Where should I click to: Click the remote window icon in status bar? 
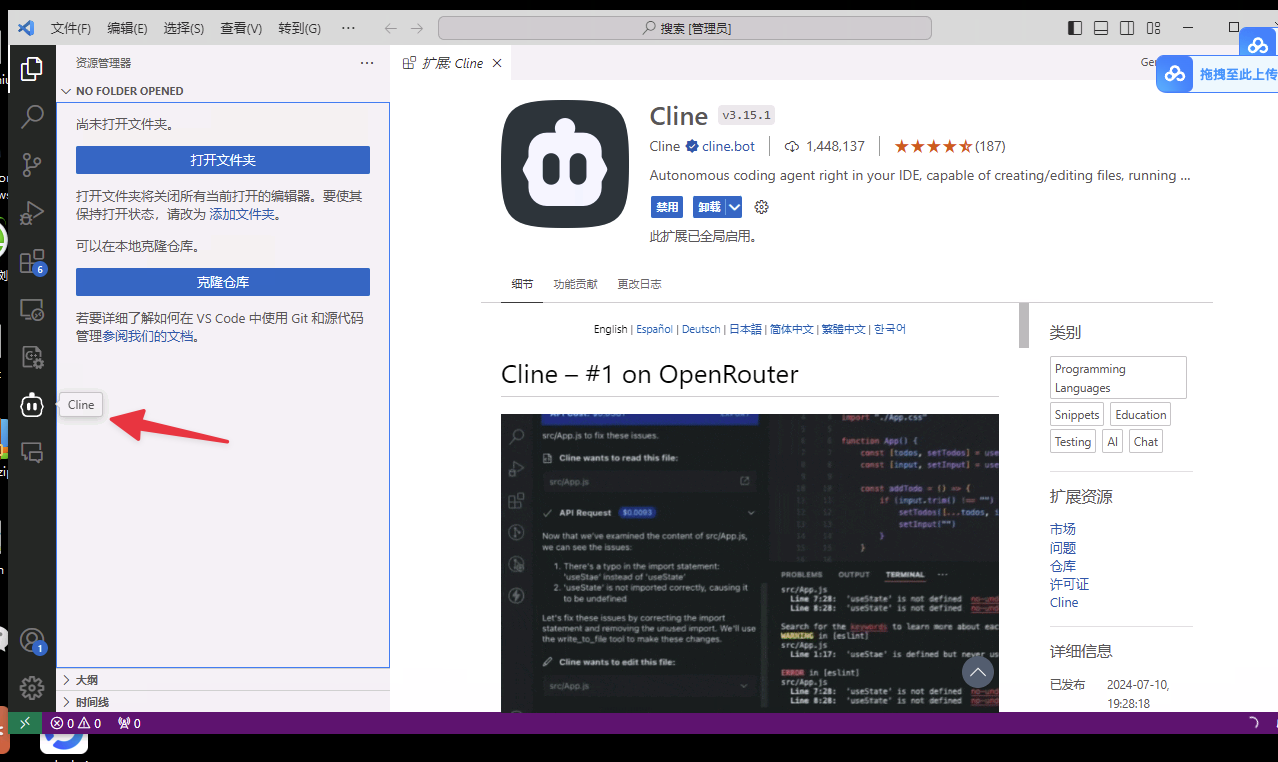25,723
